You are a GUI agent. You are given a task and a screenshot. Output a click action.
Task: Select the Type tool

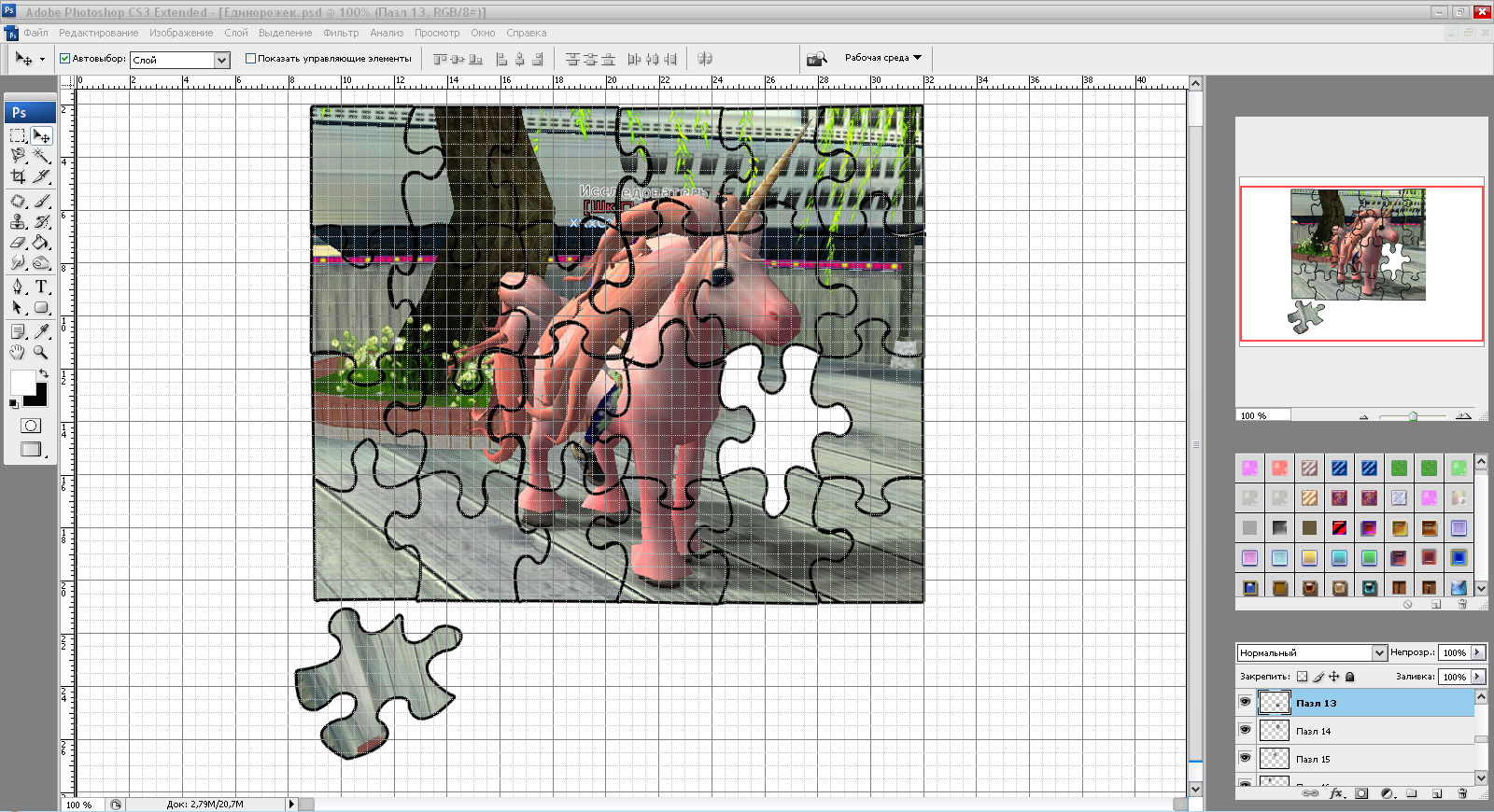tap(41, 287)
